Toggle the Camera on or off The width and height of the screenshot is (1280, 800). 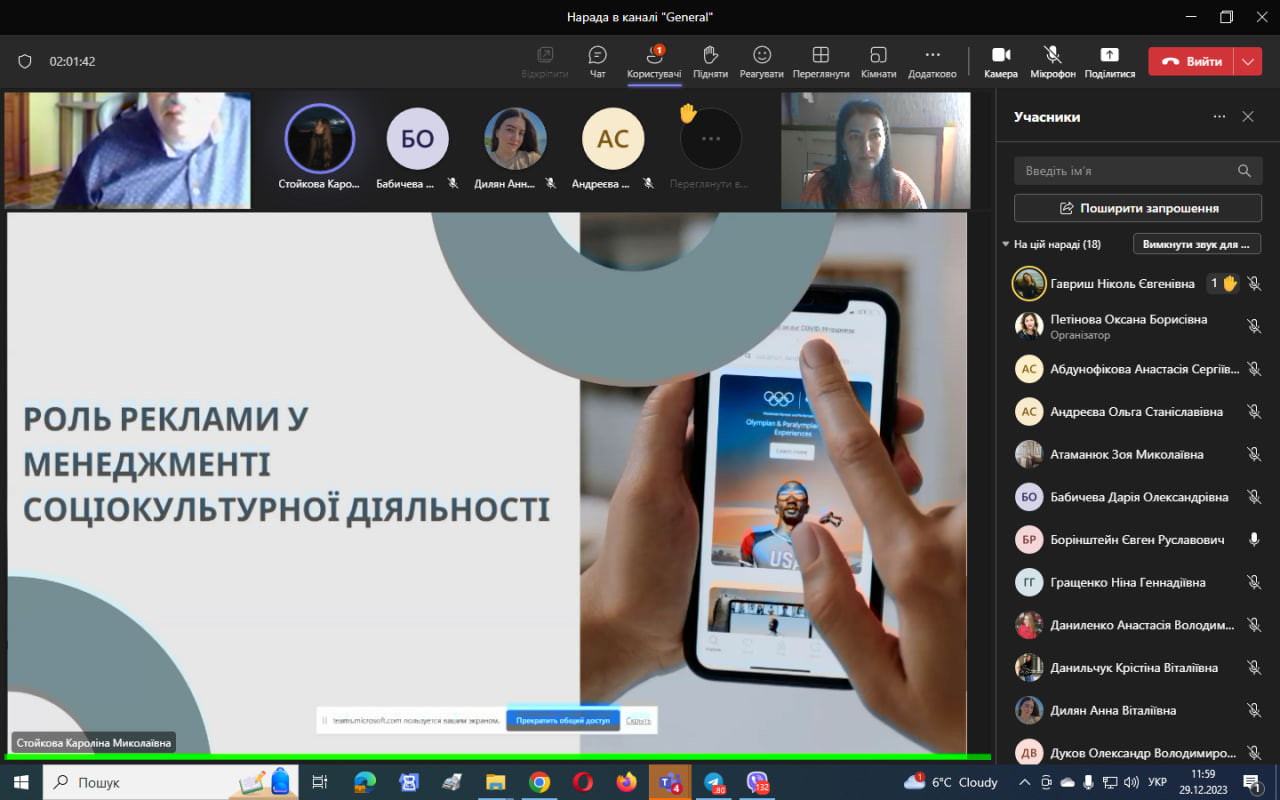(1000, 56)
